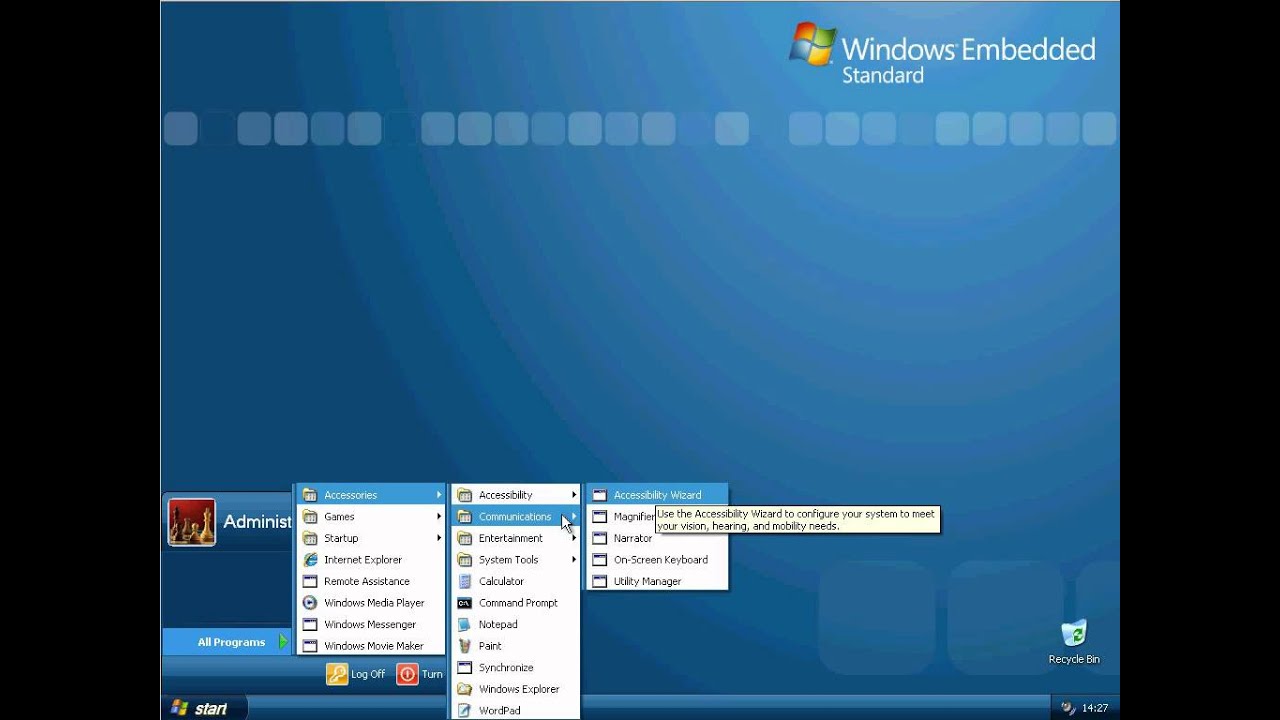
Task: Choose the Utility Manager menu entry
Action: coord(657,581)
